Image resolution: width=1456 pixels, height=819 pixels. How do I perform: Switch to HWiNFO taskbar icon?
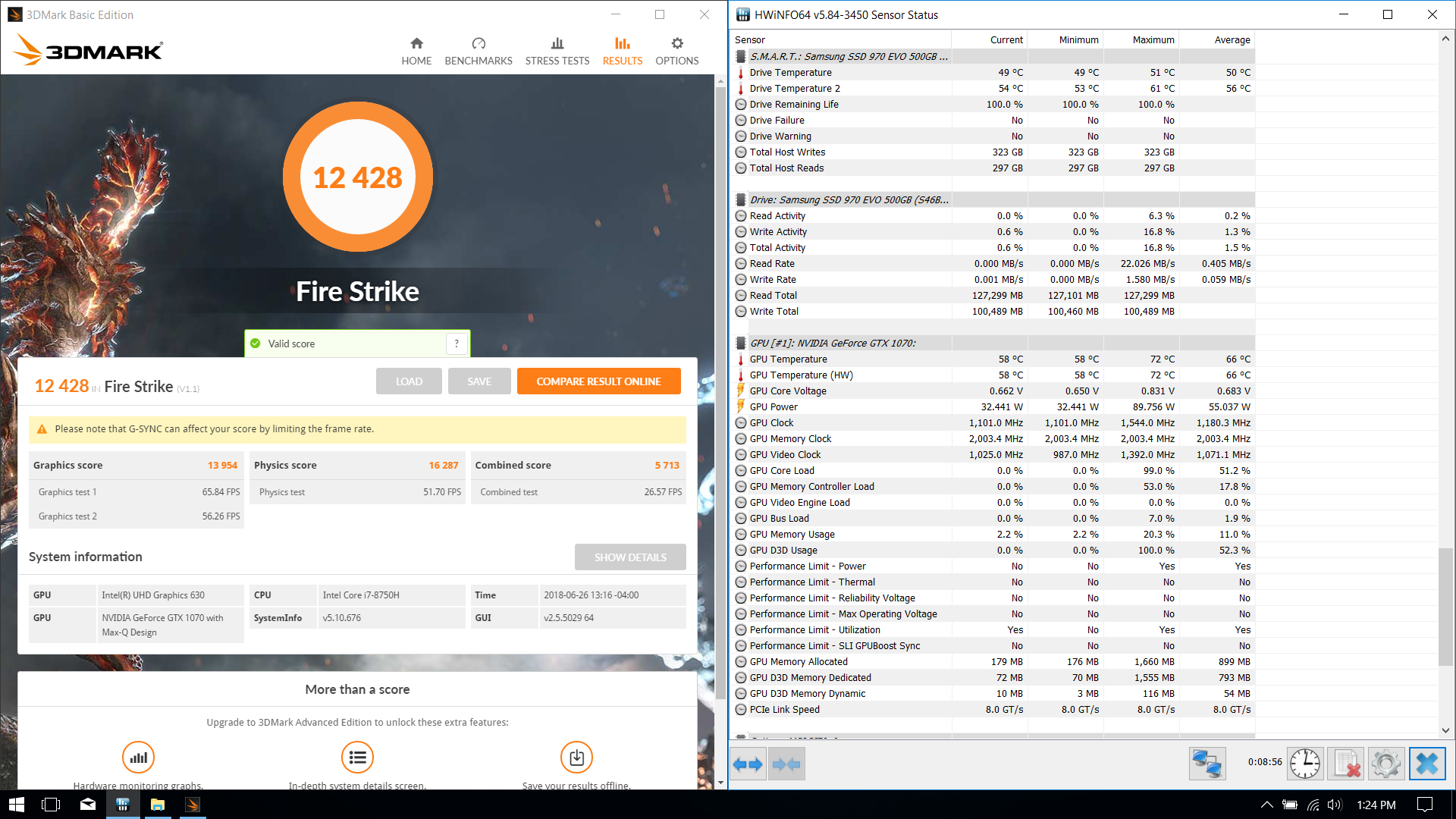point(123,805)
